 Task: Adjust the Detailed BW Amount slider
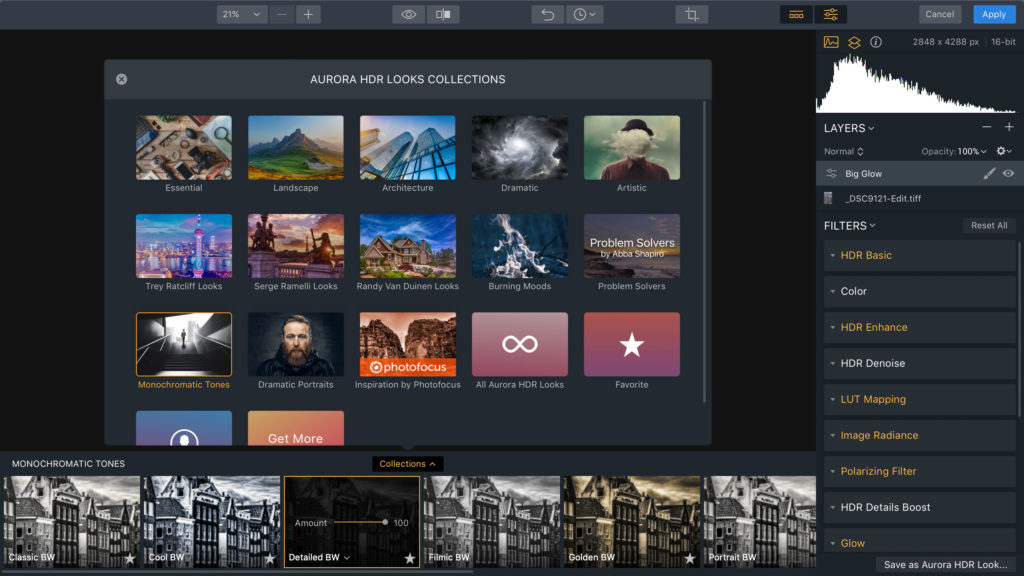tap(360, 522)
